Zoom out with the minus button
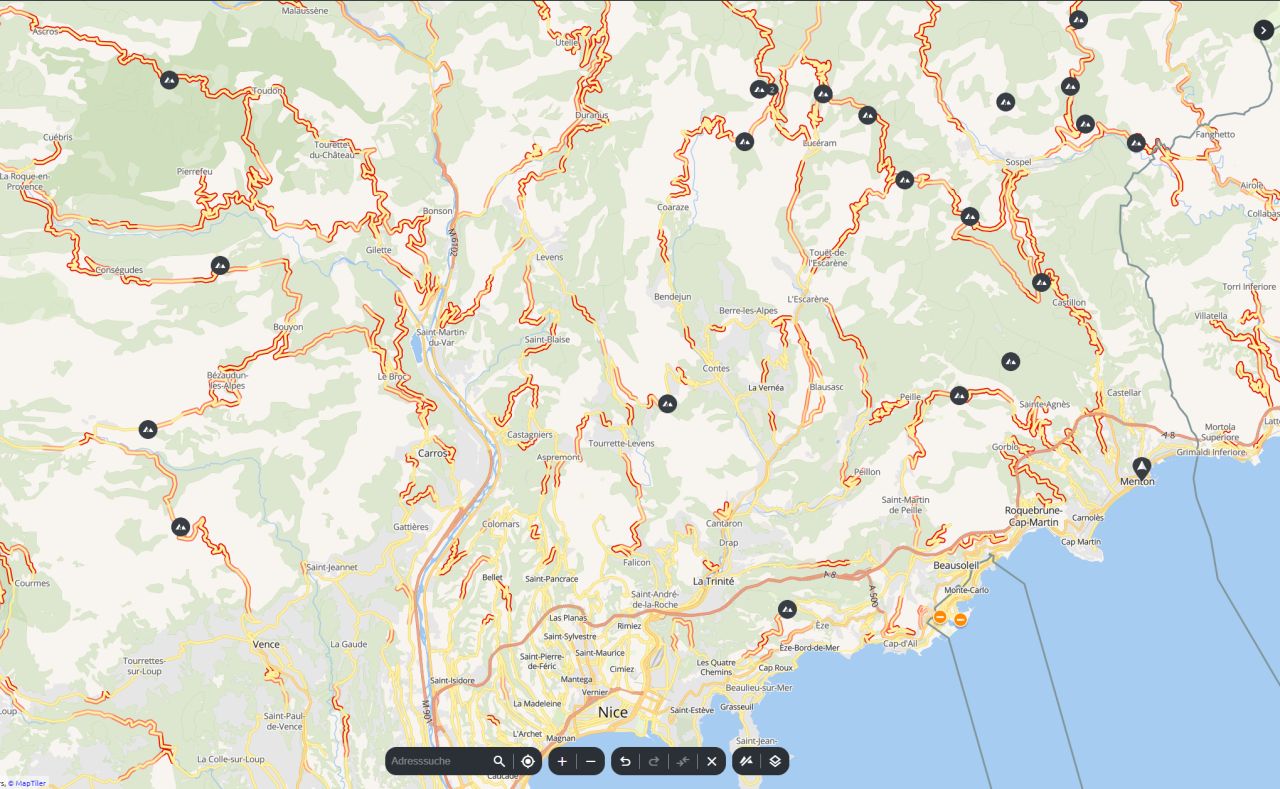This screenshot has height=789, width=1280. click(591, 761)
